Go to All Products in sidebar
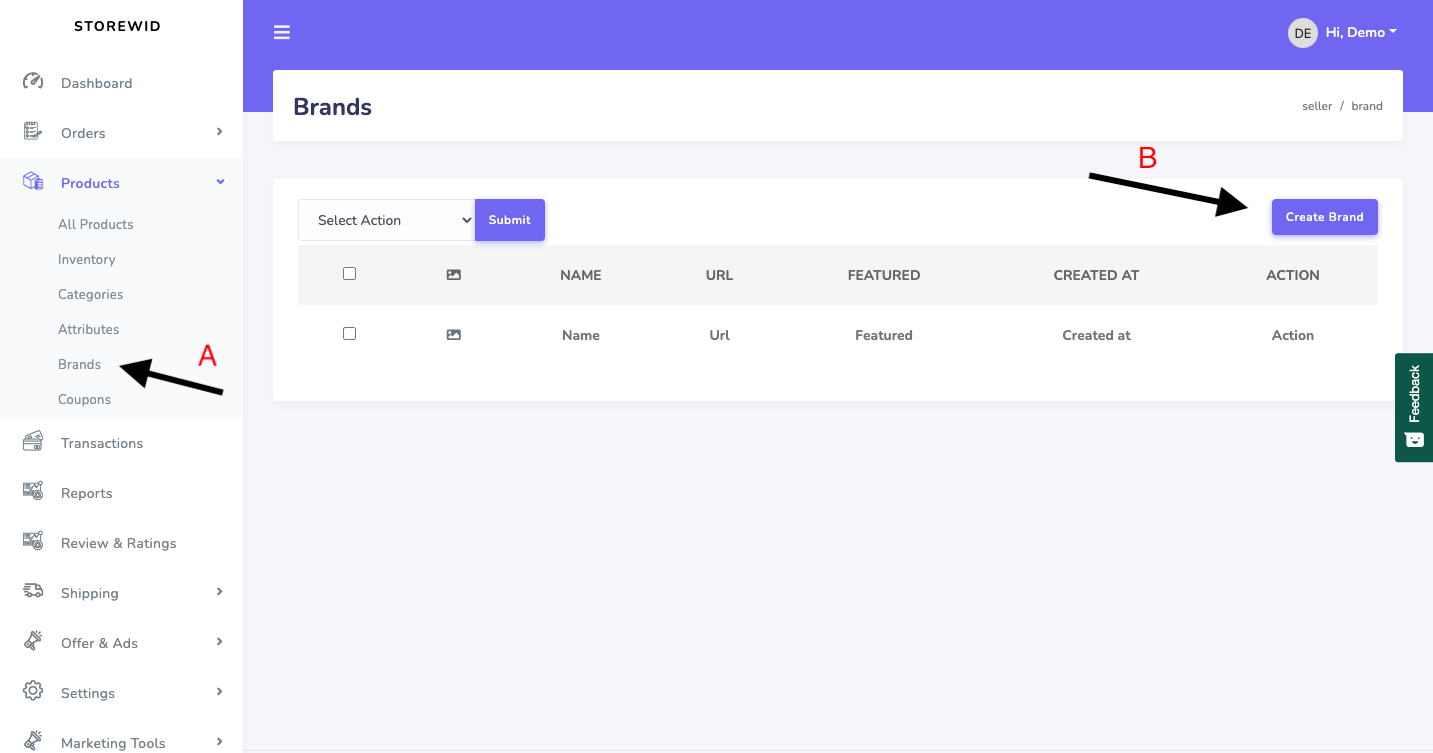Screen dimensions: 1433x753 point(95,224)
